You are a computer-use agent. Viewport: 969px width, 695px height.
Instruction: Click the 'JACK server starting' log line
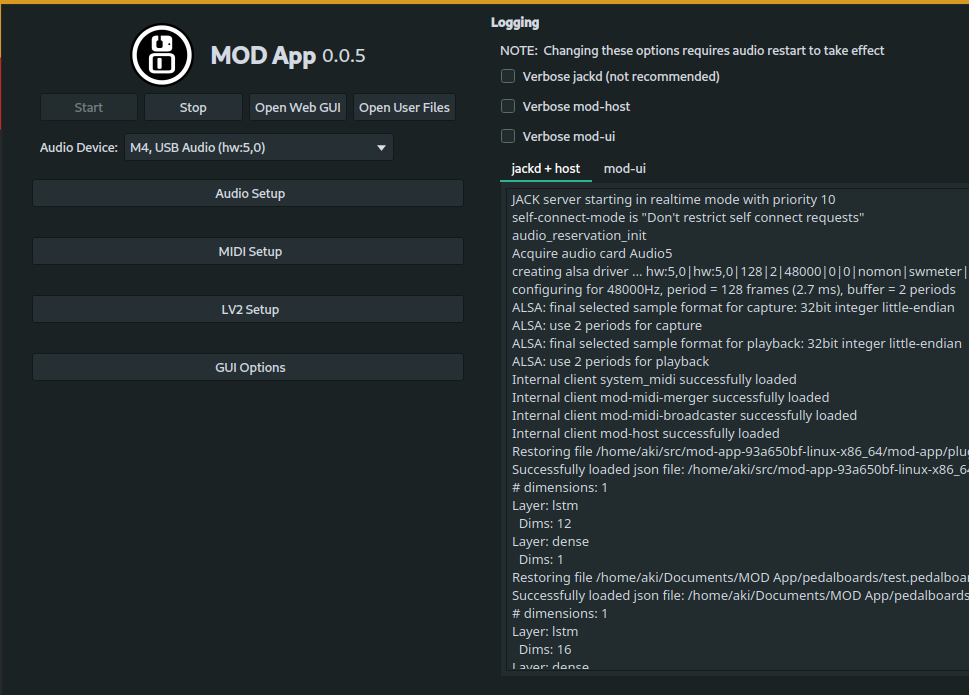673,200
